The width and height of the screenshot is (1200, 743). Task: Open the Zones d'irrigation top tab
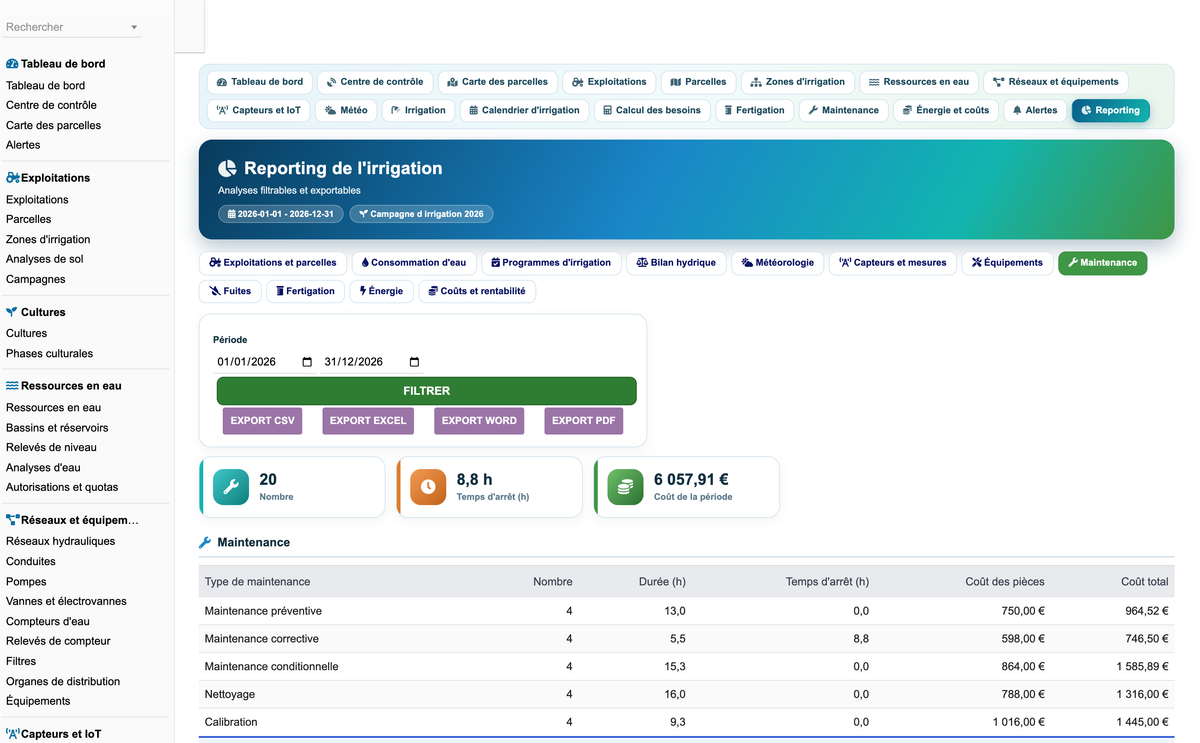click(798, 82)
